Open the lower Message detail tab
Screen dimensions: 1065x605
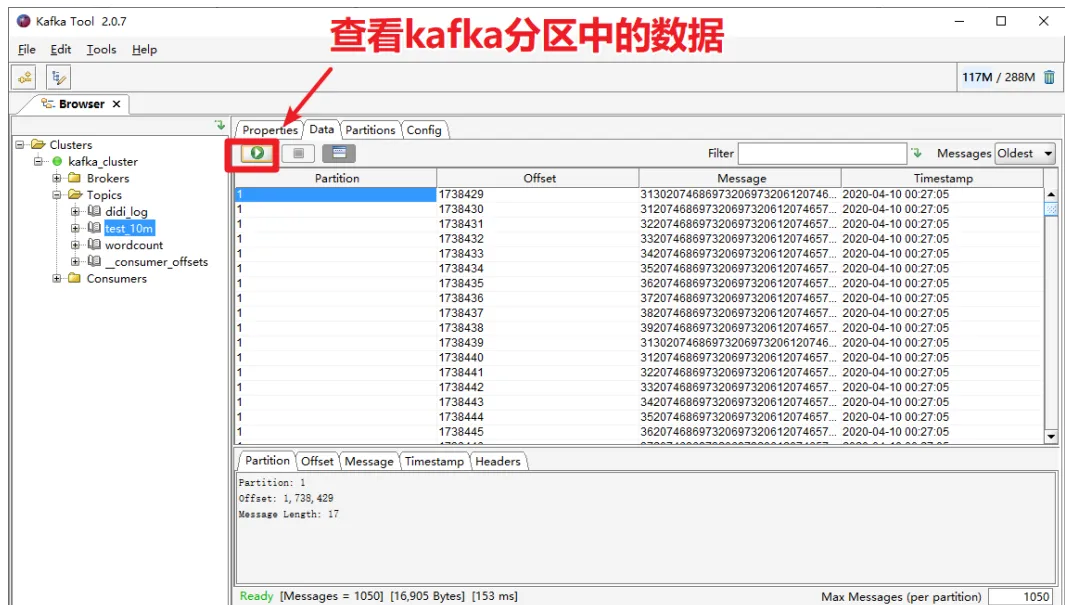[x=369, y=461]
